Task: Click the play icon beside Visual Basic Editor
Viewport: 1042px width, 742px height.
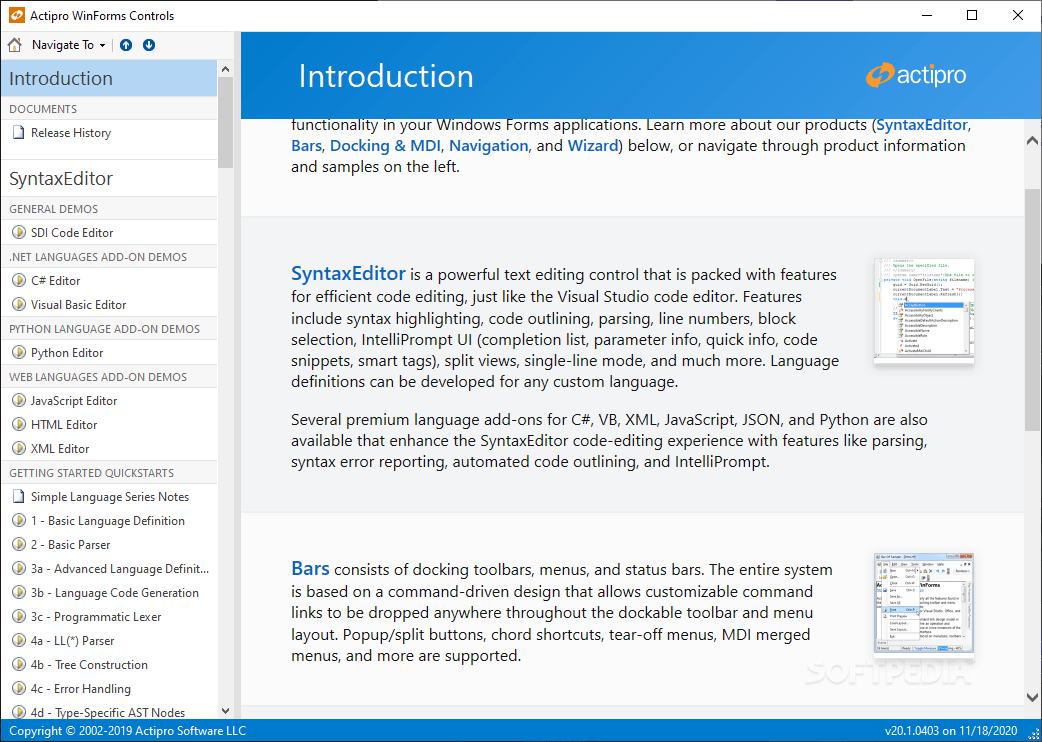Action: coord(19,304)
